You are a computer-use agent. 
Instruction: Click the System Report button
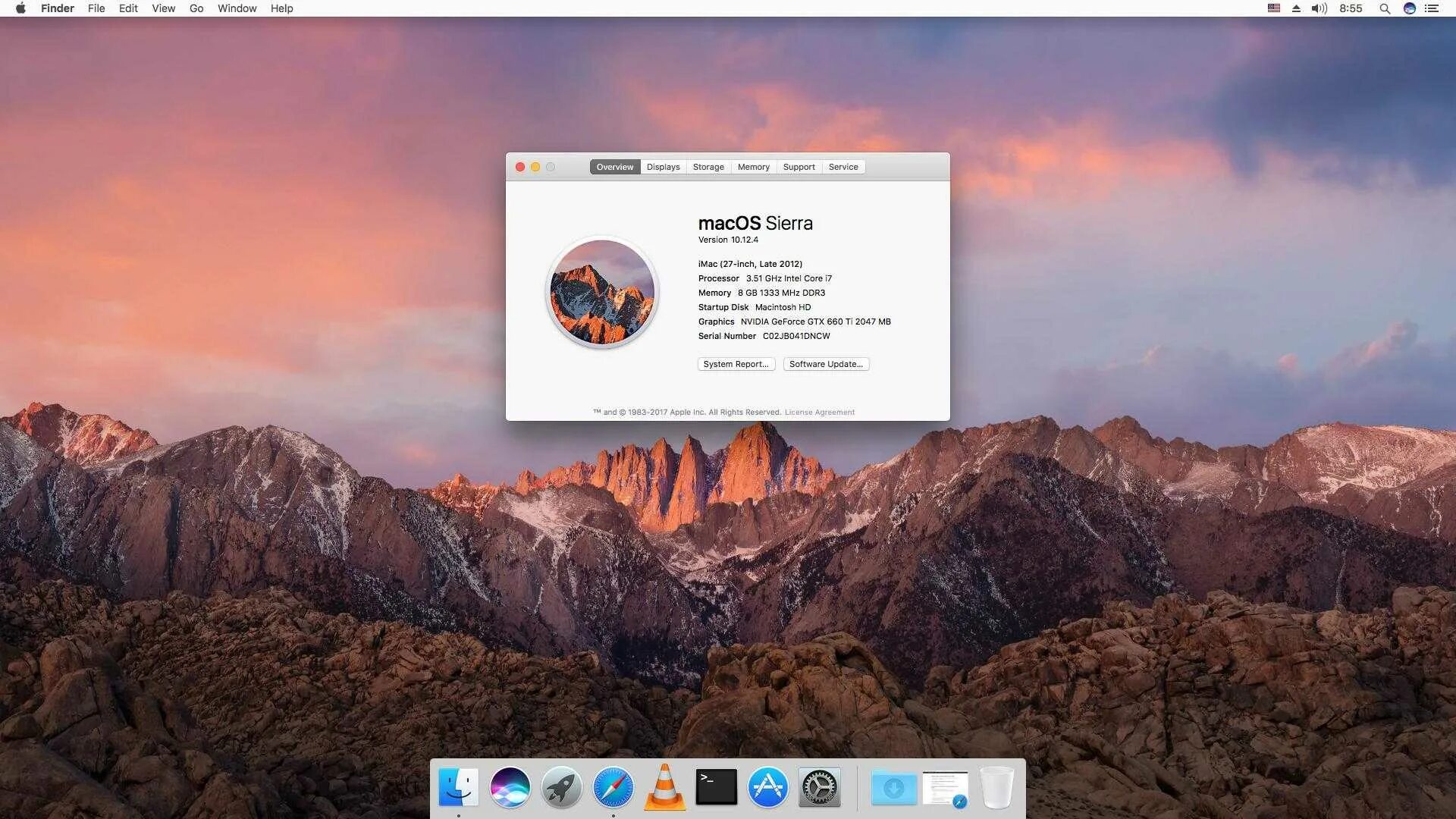737,364
